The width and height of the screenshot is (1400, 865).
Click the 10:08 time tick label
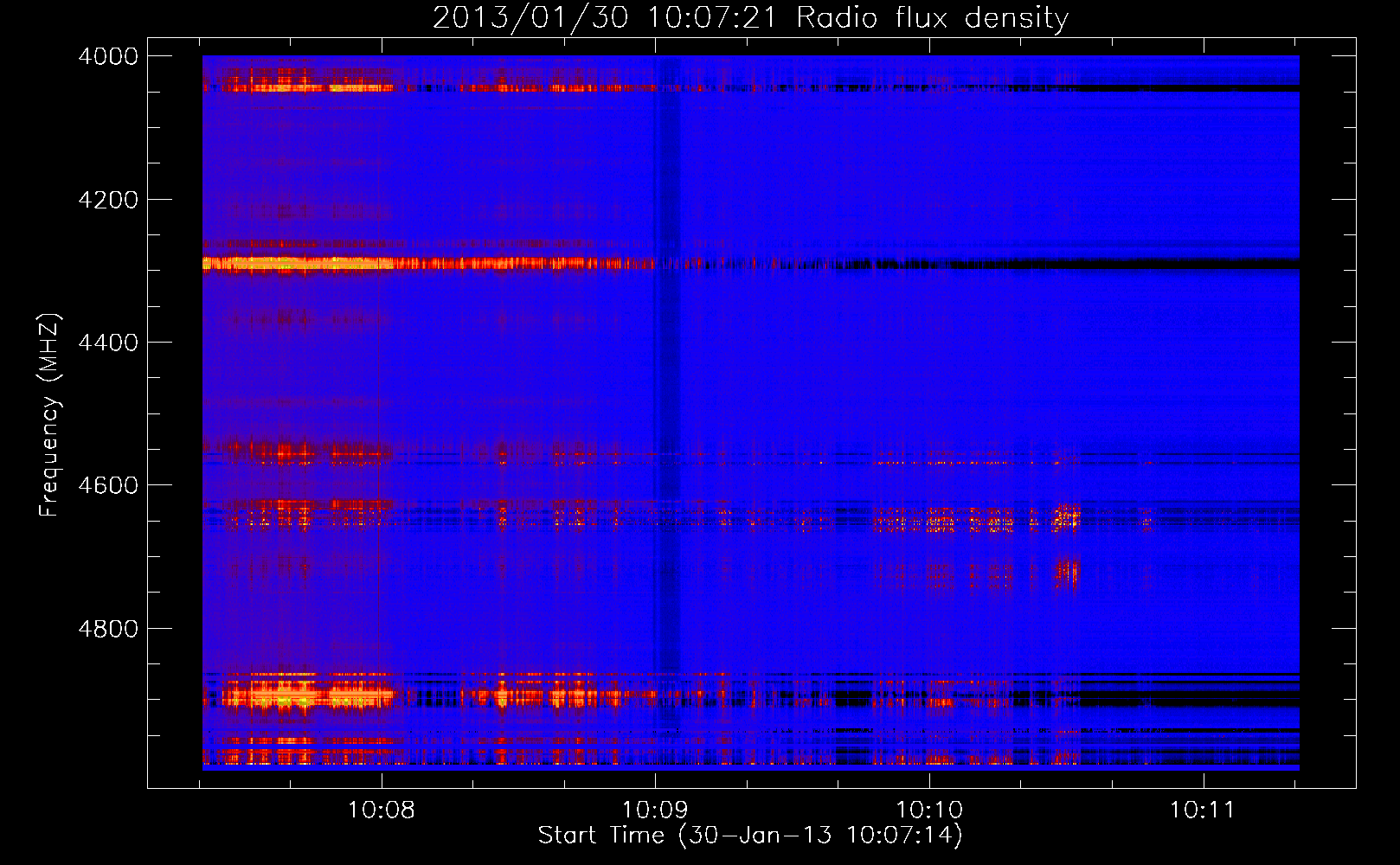[x=381, y=810]
